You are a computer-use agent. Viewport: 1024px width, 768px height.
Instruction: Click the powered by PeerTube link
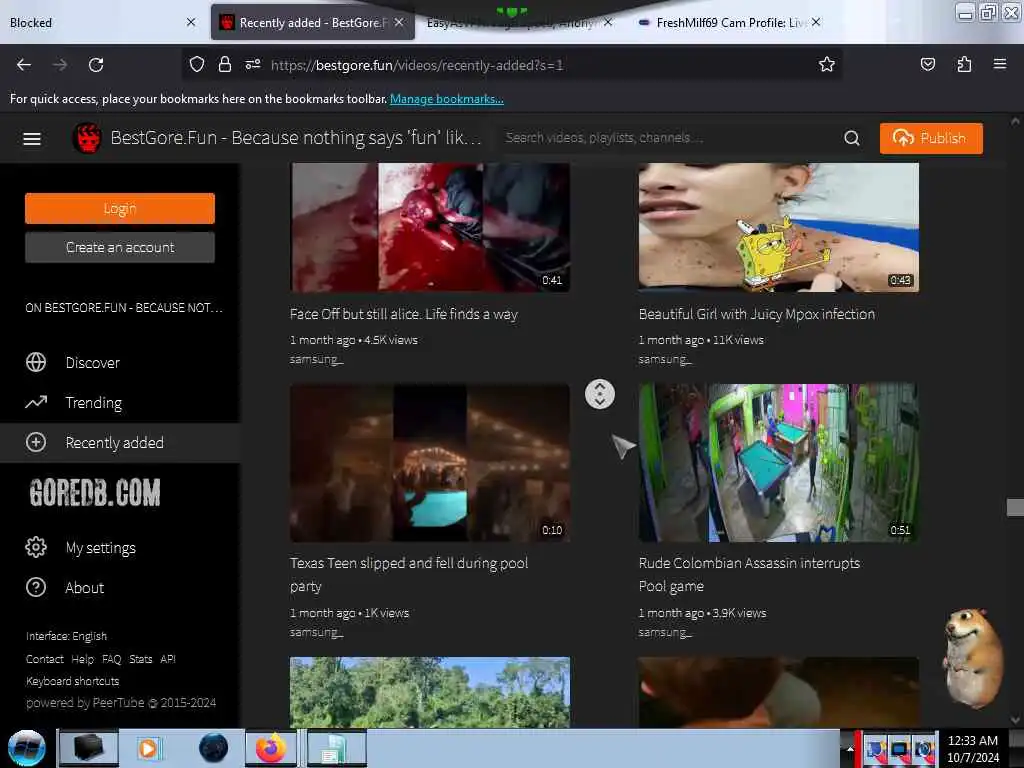(x=121, y=703)
